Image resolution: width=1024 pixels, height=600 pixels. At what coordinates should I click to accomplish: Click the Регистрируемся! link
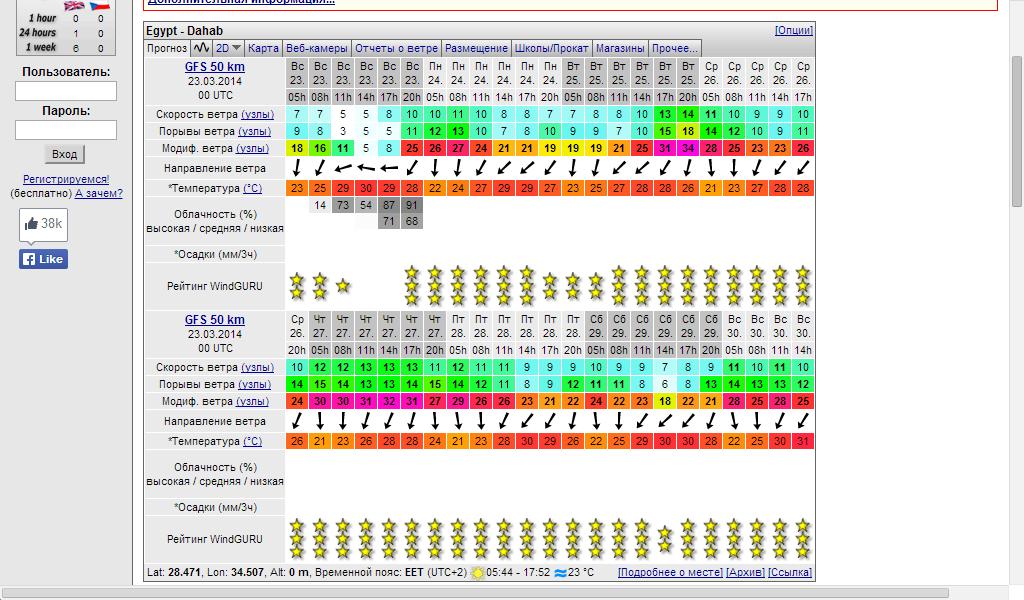click(66, 179)
